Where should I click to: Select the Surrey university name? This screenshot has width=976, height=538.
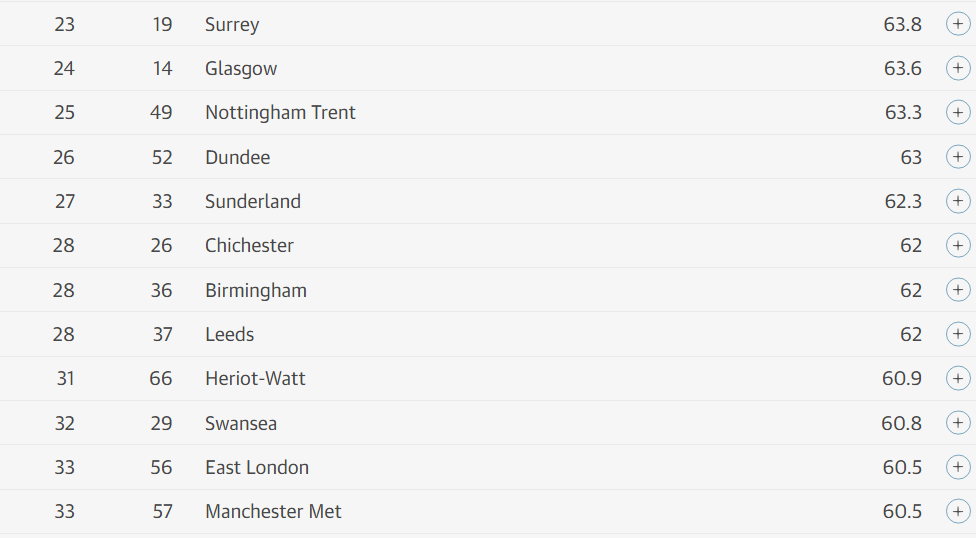[232, 24]
